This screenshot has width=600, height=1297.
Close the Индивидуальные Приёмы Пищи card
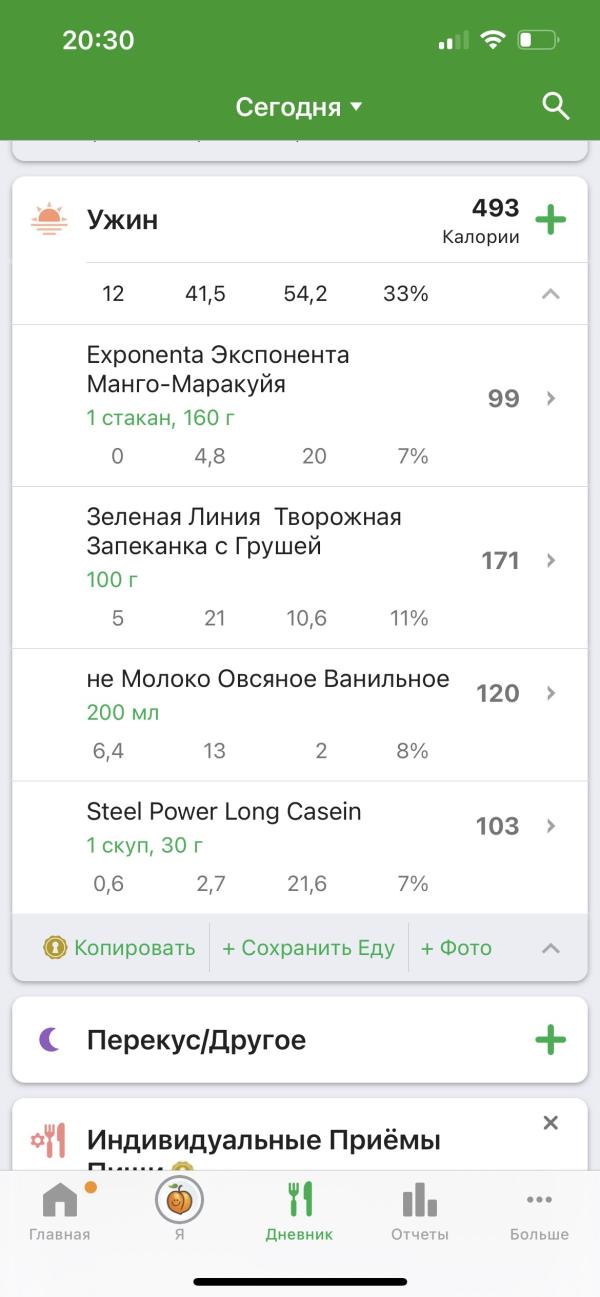pos(550,1123)
